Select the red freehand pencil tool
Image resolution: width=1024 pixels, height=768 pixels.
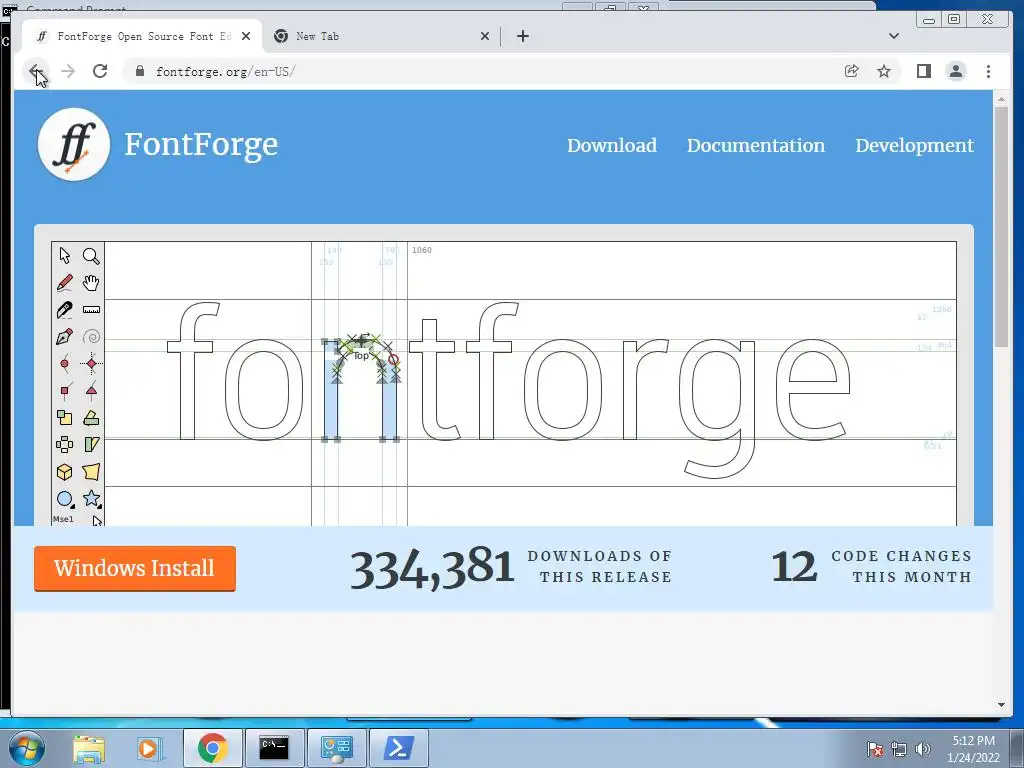(x=65, y=283)
